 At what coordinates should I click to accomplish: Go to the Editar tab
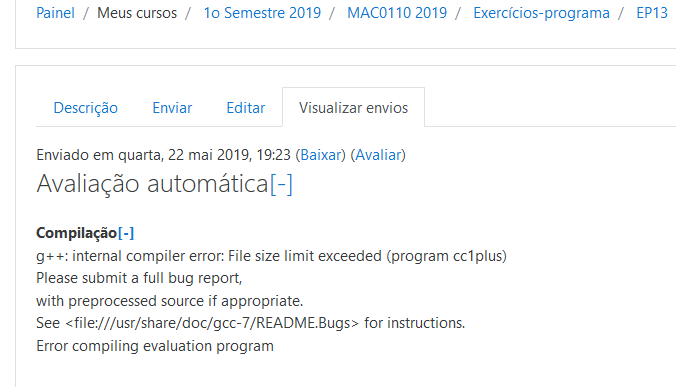[246, 108]
